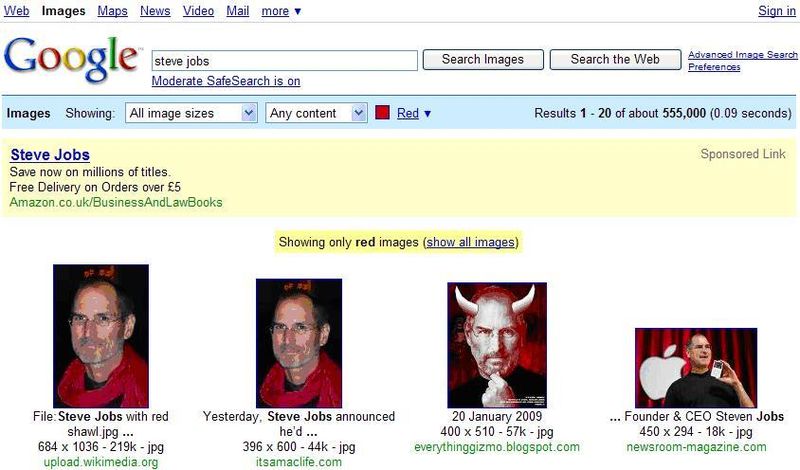Open the Preferences link

pos(714,67)
